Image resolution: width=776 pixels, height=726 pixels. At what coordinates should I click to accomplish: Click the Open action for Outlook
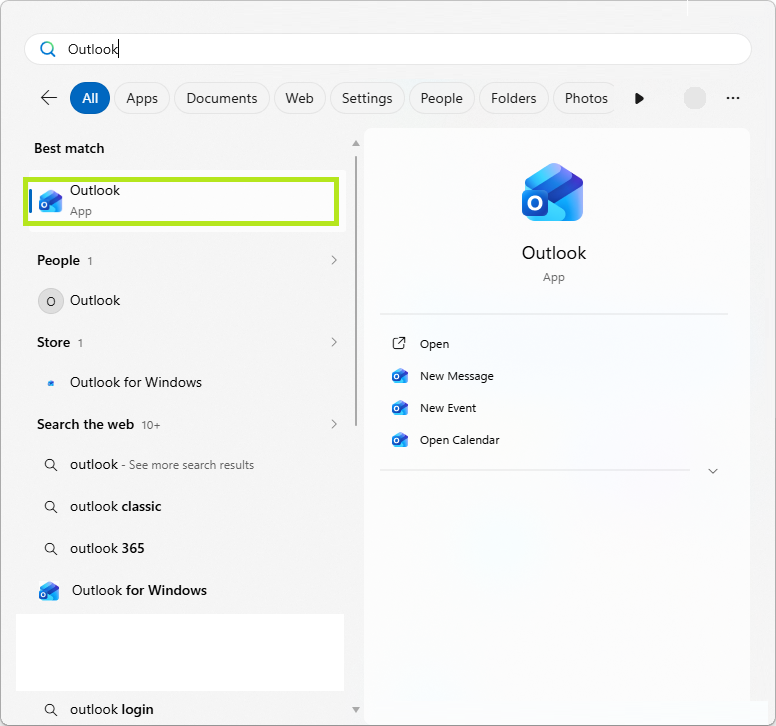435,344
